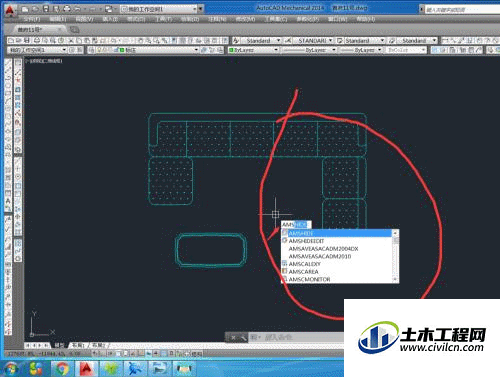Click the Save icon in quick access toolbar
The width and height of the screenshot is (500, 377).
46,9
